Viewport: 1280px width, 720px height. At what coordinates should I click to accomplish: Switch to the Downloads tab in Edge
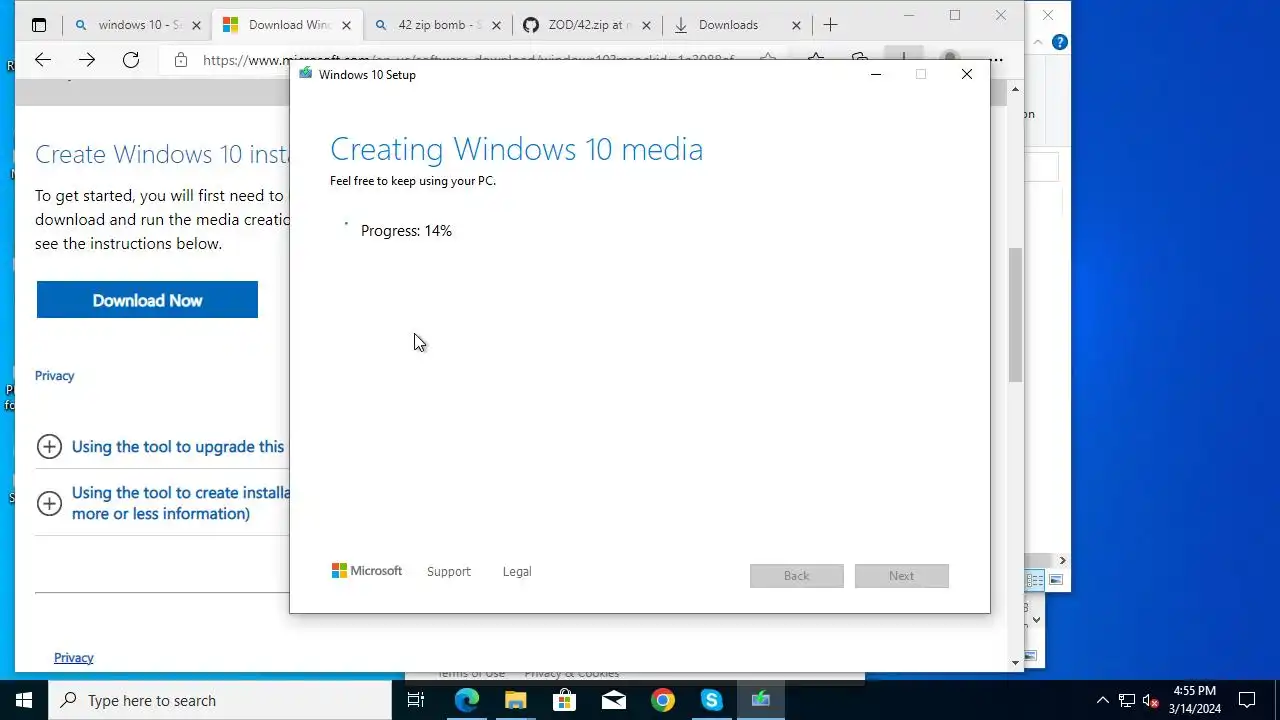coord(737,25)
